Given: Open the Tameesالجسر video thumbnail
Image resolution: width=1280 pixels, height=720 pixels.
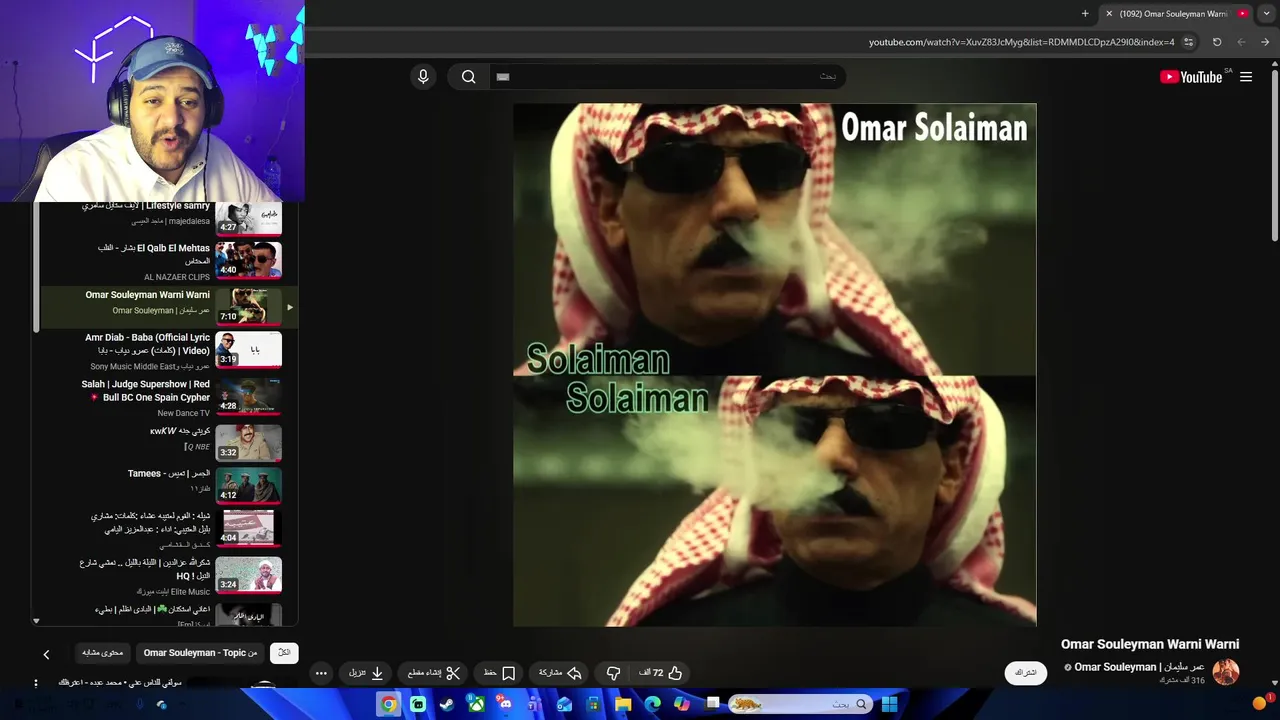Looking at the screenshot, I should [x=248, y=485].
